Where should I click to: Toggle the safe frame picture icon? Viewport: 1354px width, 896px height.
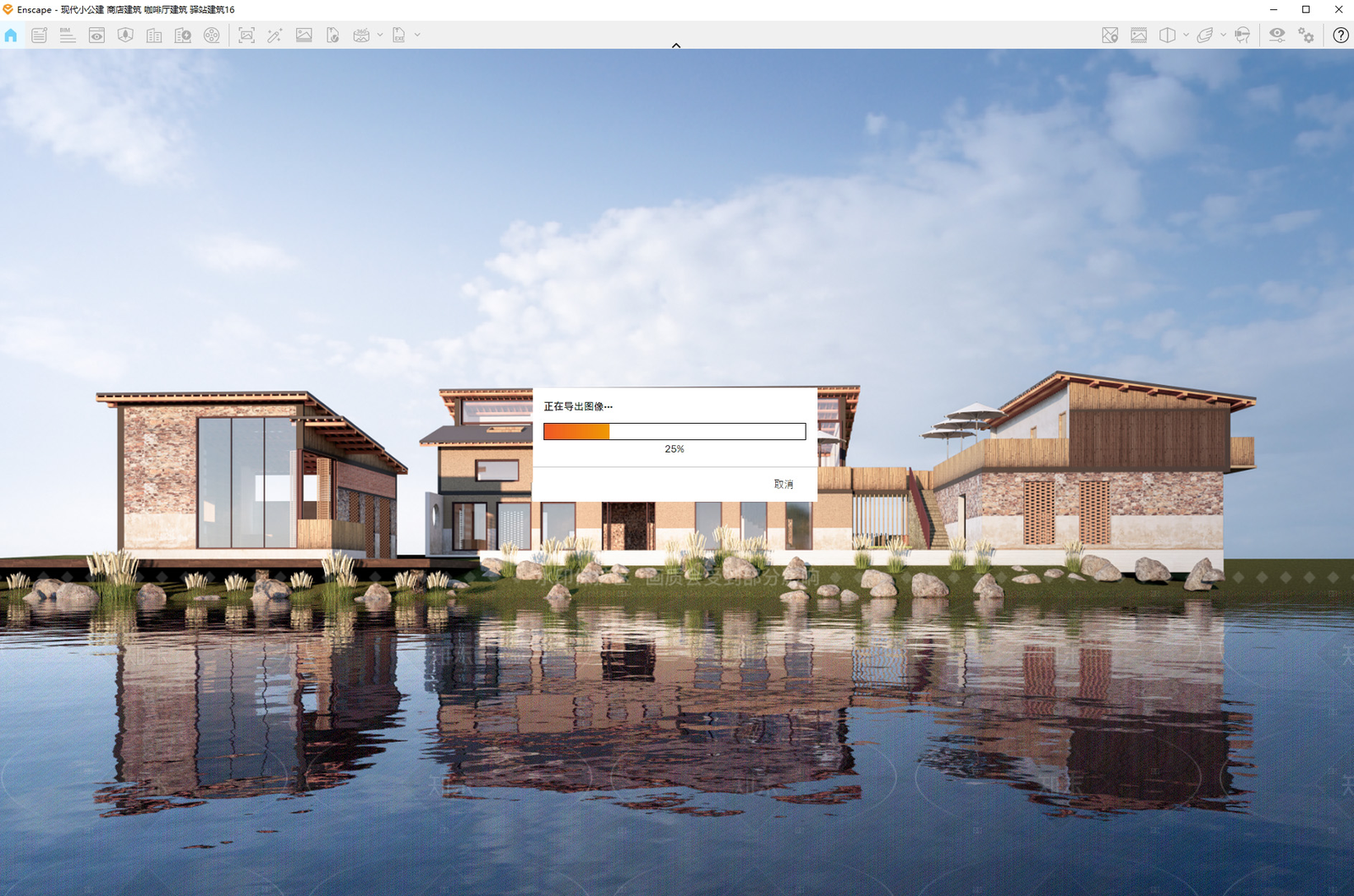click(1139, 36)
